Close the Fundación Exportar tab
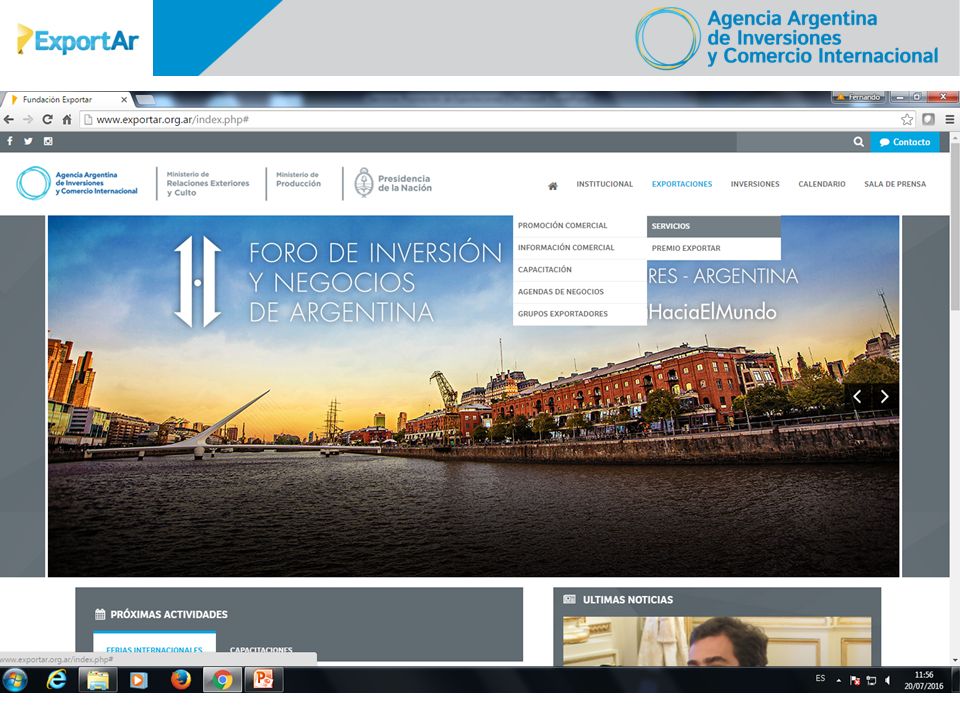The height and width of the screenshot is (720, 960). (124, 99)
